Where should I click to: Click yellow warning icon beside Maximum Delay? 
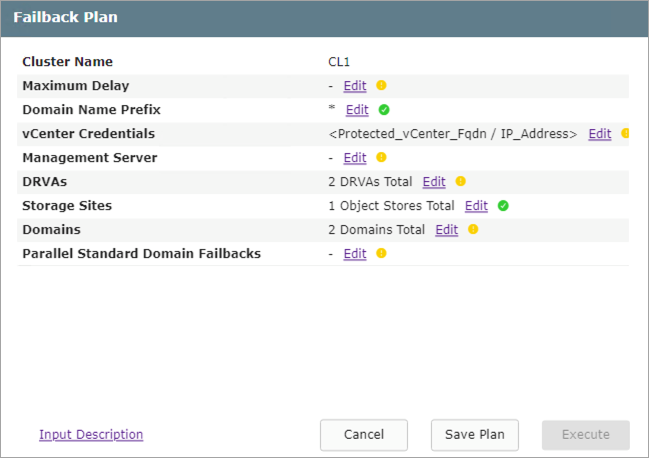(x=381, y=86)
